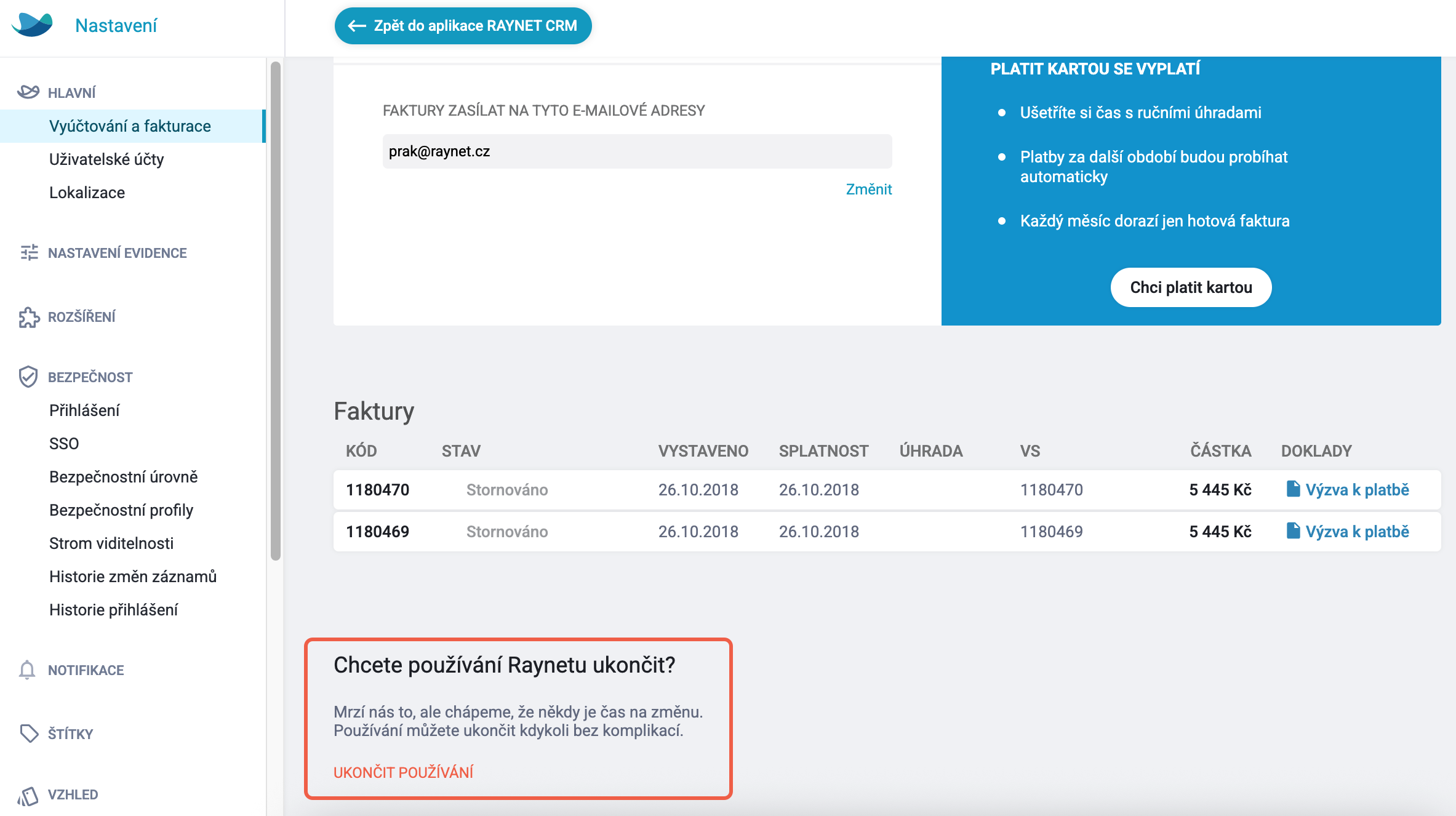The image size is (1456, 816).
Task: Click the Nastavení evidence sliders icon
Action: 29,252
